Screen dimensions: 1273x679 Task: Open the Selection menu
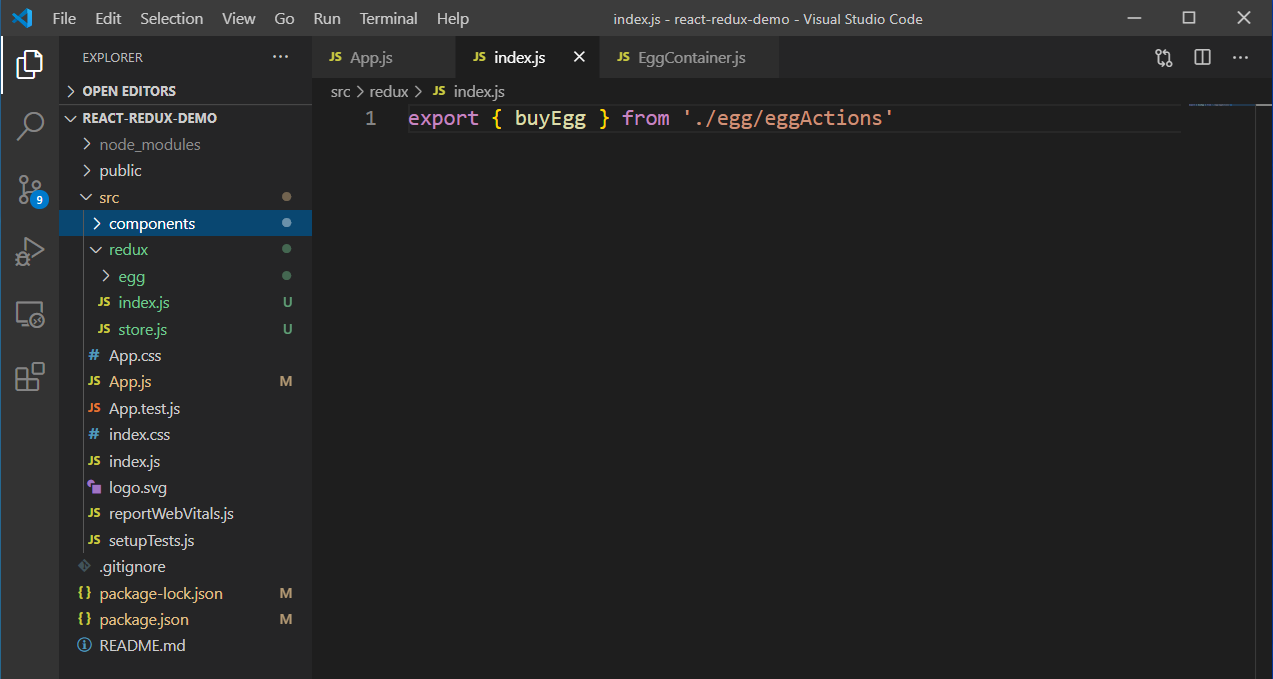(x=171, y=18)
